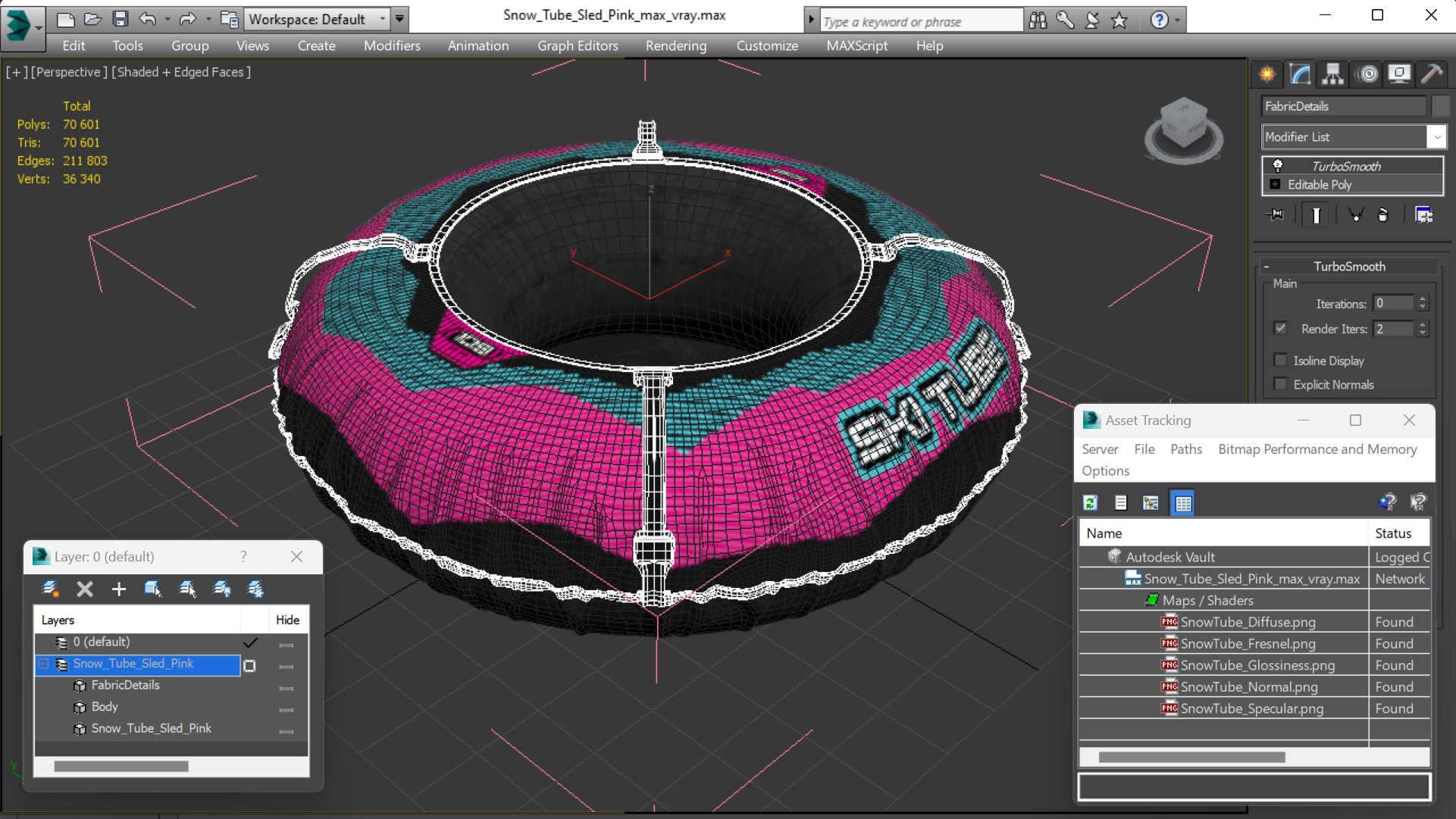
Task: Toggle TurboSmooth modifier lightbulb on/off
Action: pyautogui.click(x=1278, y=166)
